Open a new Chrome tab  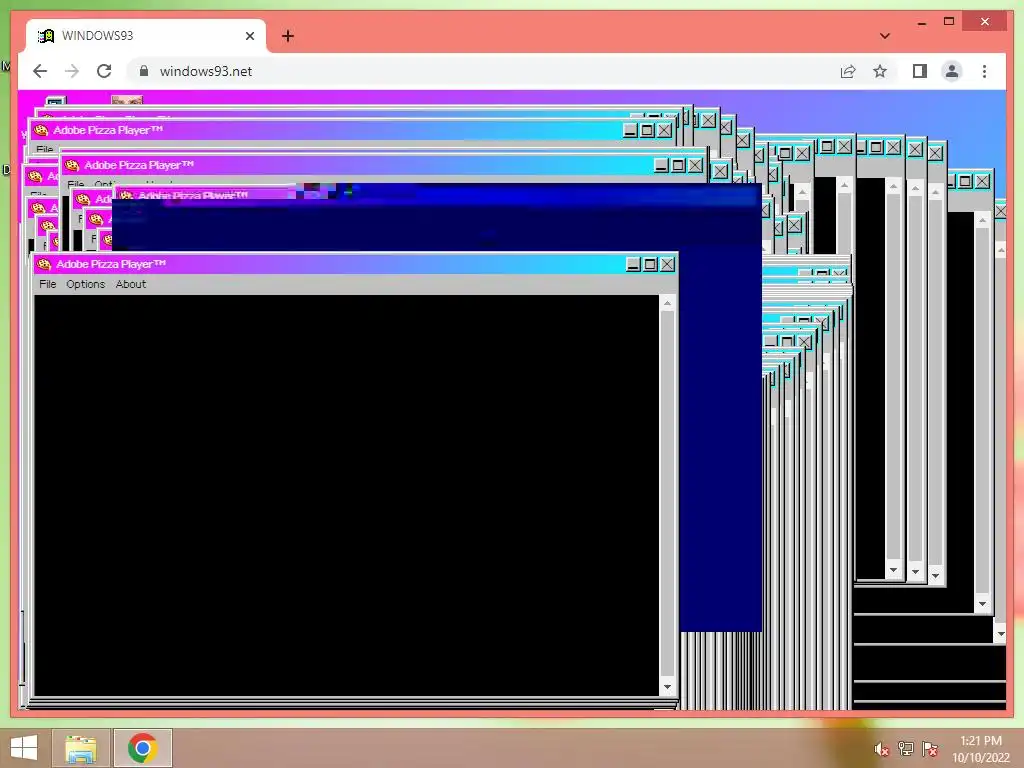coord(287,36)
